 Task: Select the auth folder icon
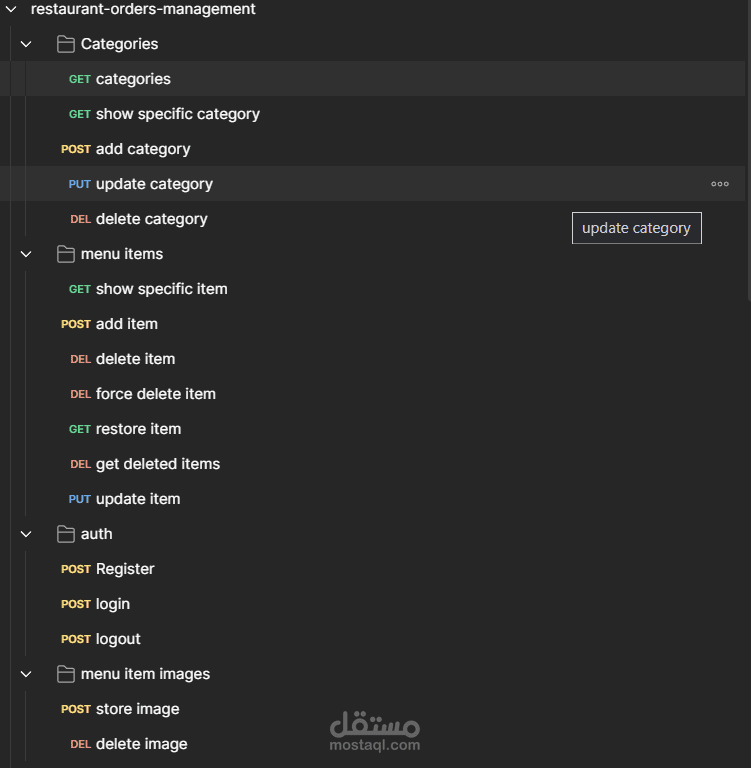click(x=66, y=534)
